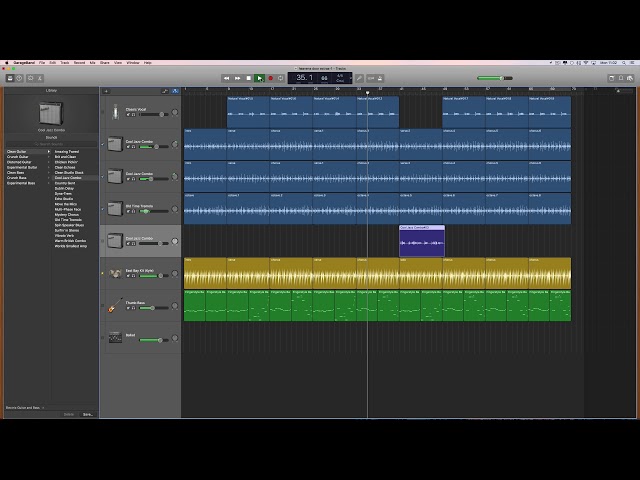Solo the Old Time Tremolo track
The image size is (640, 480).
(x=133, y=211)
